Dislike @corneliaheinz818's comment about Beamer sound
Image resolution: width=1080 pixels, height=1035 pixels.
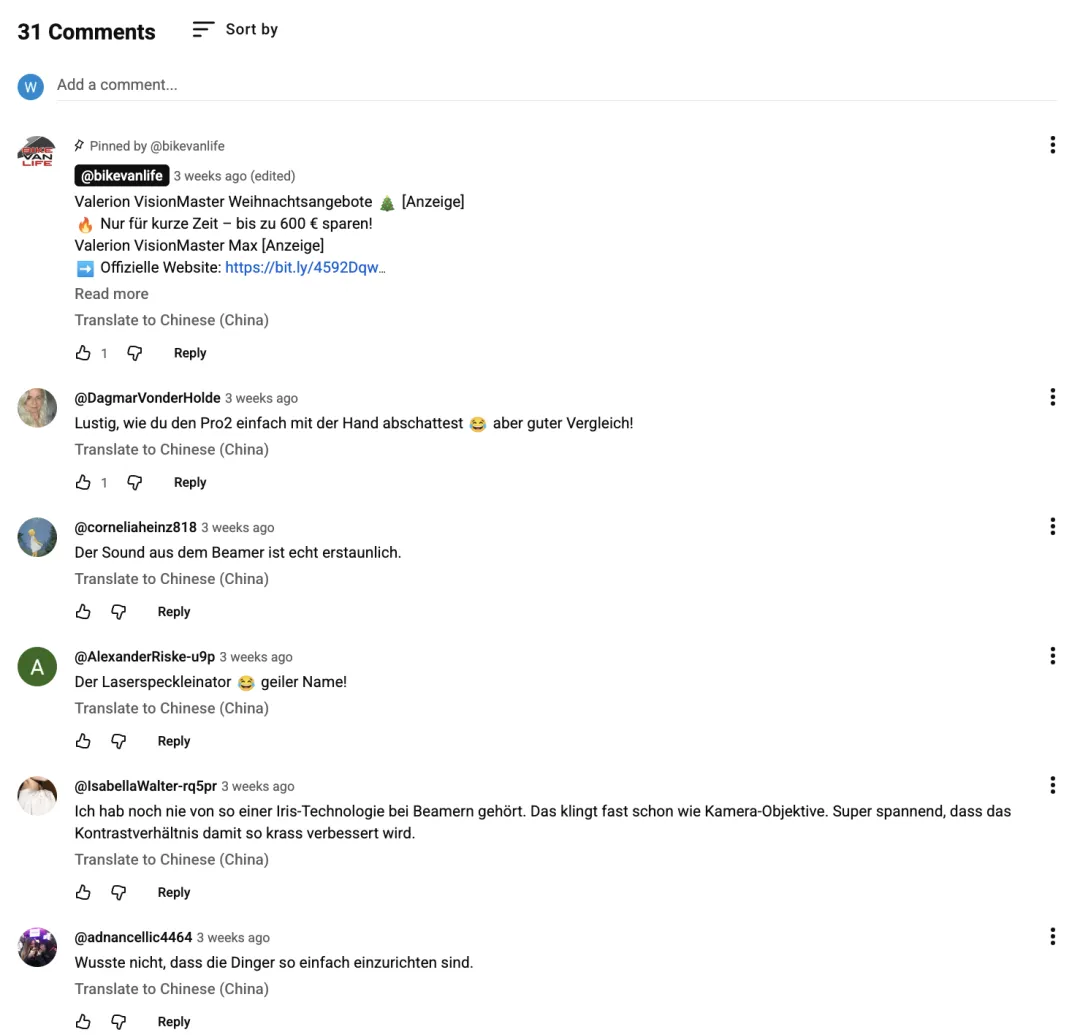click(119, 612)
